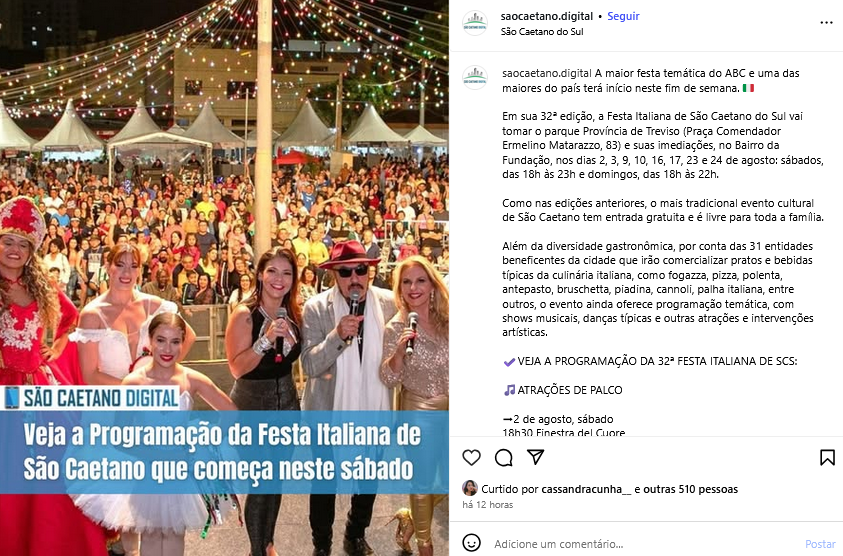This screenshot has height=556, width=843.
Task: Click the São Caetano Digital logo banner
Action: click(x=90, y=398)
